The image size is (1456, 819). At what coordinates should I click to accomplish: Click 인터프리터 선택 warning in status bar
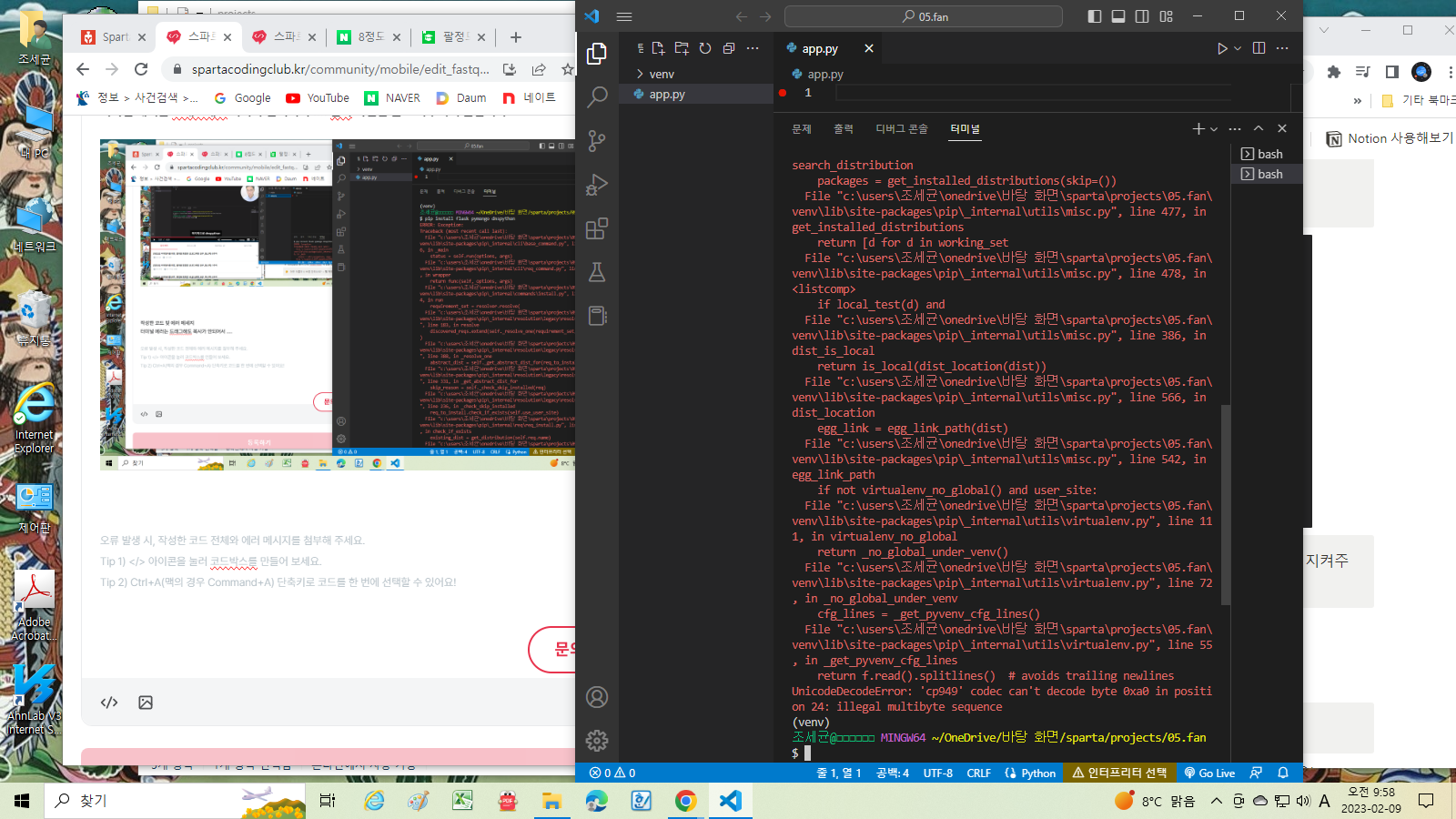pyautogui.click(x=1119, y=773)
